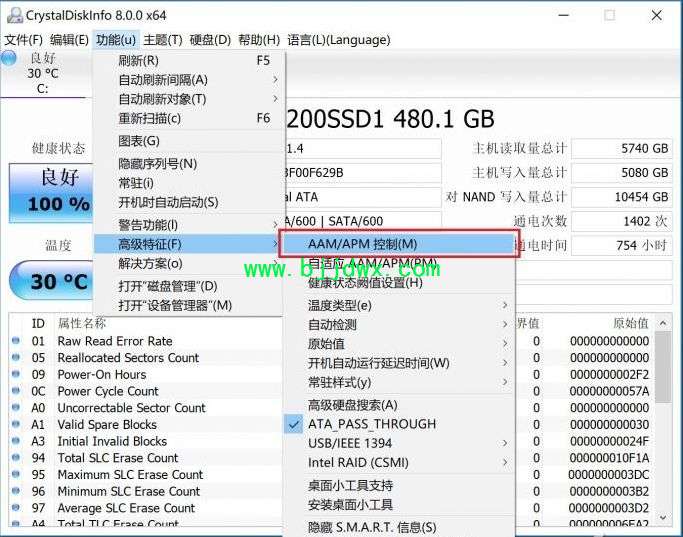Image resolution: width=683 pixels, height=537 pixels.
Task: Expand USB/IEEE 1394 submenu
Action: [399, 443]
